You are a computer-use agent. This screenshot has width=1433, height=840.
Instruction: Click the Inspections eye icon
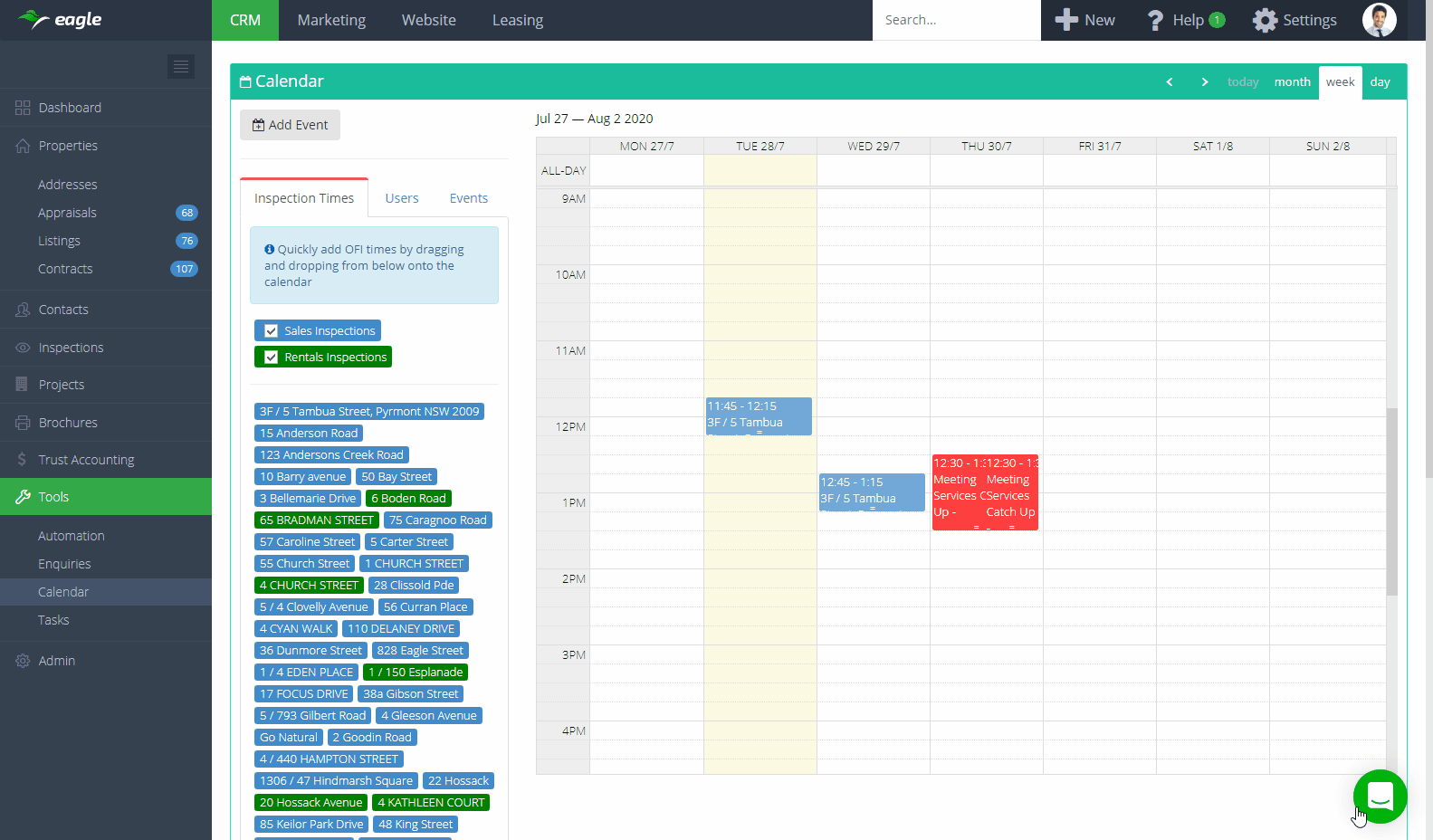point(23,348)
